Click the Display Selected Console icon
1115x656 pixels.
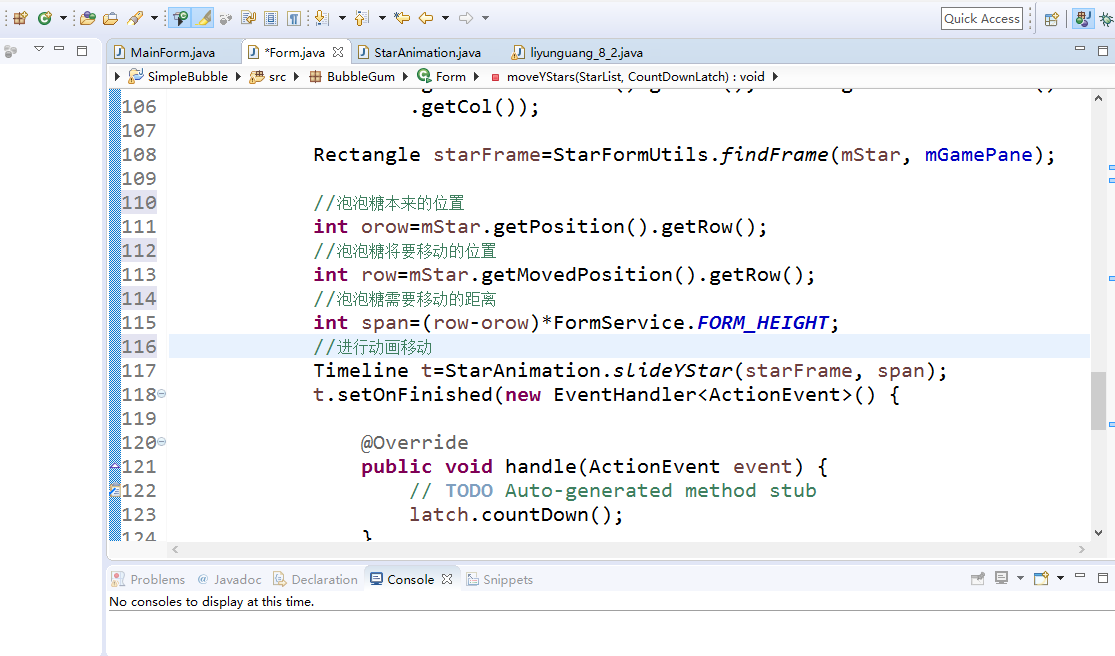click(1001, 579)
